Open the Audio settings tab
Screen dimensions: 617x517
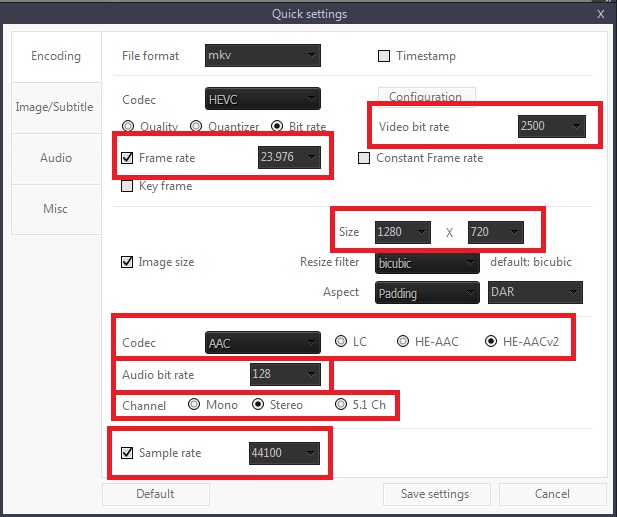56,158
